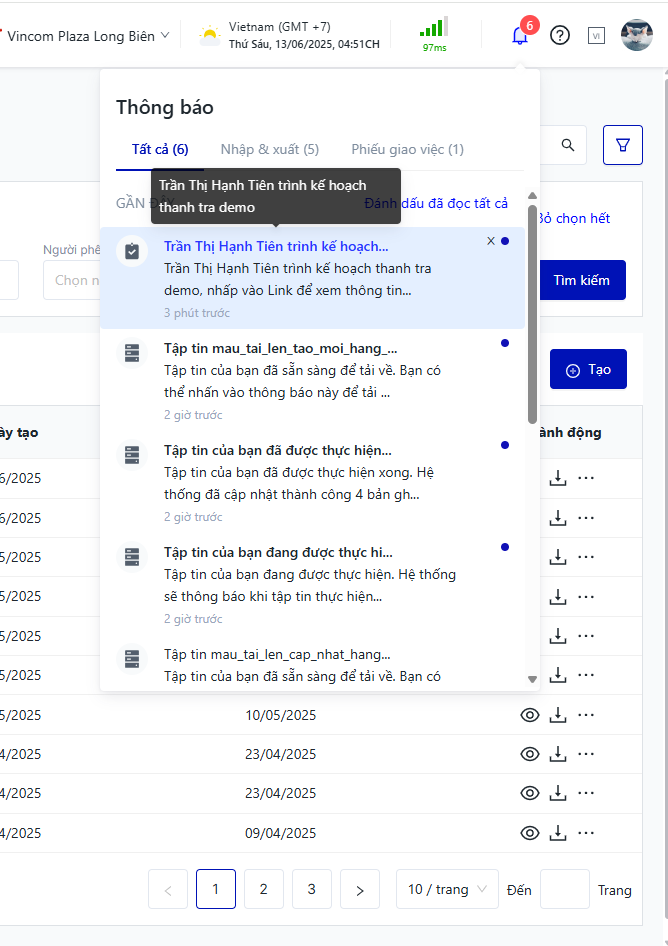Click the Tìm kiếm button

tap(581, 280)
